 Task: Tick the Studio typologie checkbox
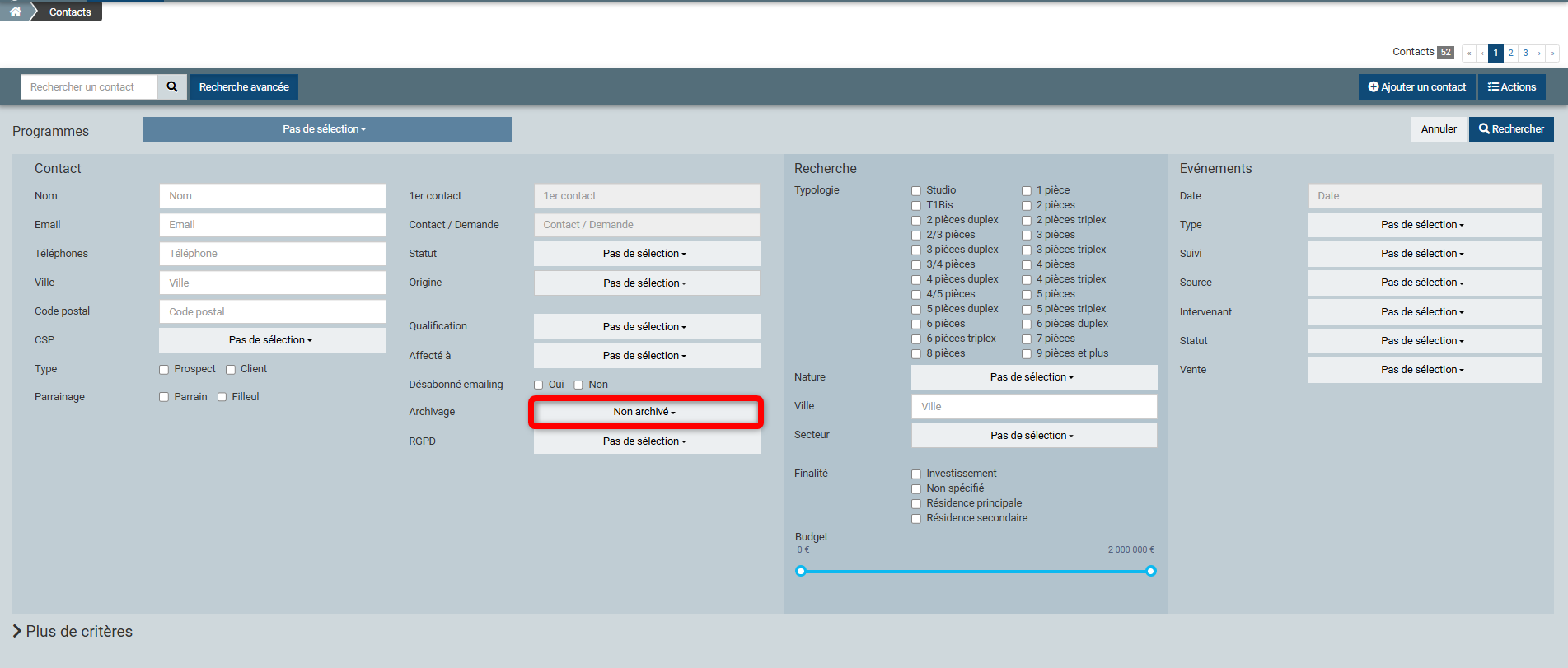(916, 191)
